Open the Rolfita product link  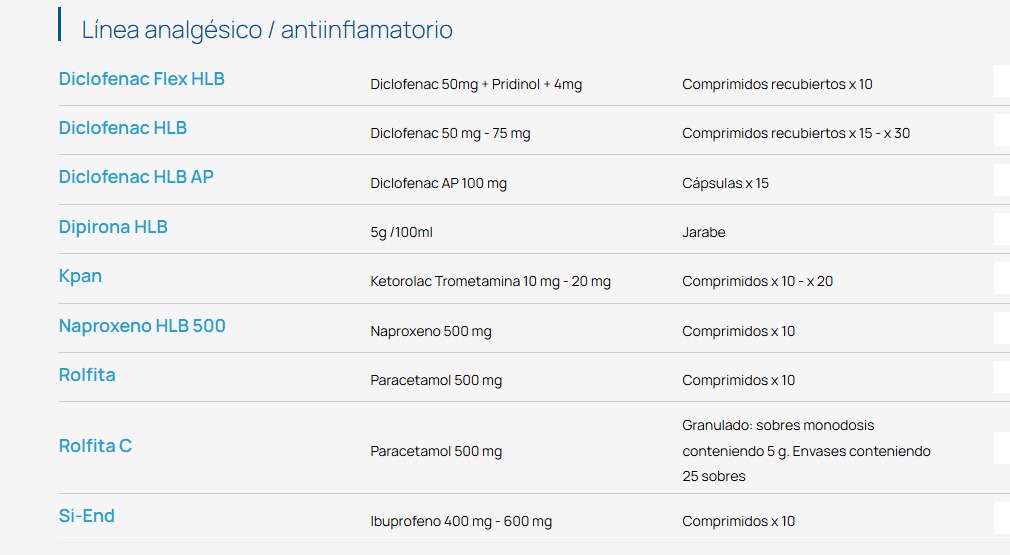[87, 375]
